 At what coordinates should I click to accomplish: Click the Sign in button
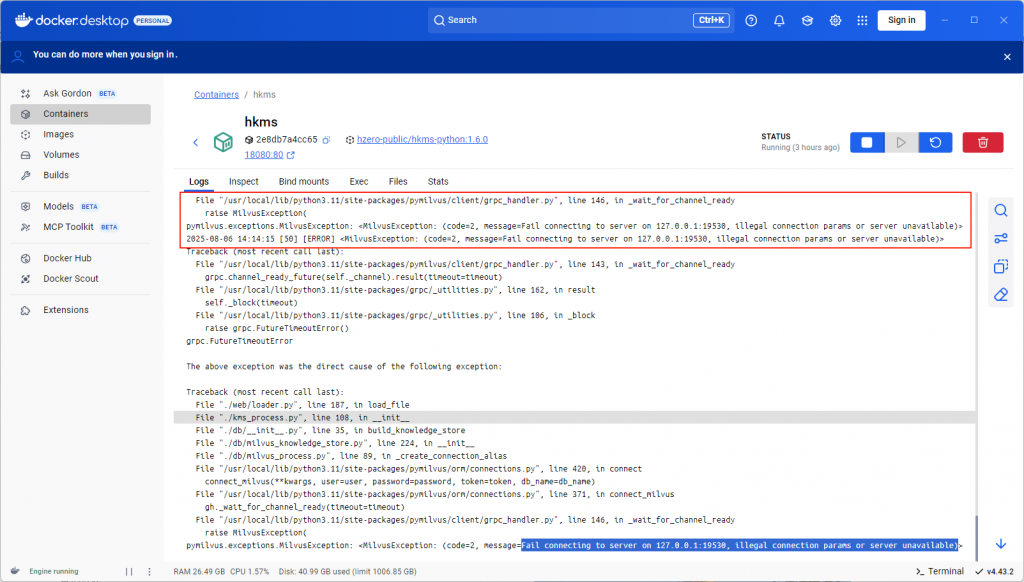click(x=901, y=20)
